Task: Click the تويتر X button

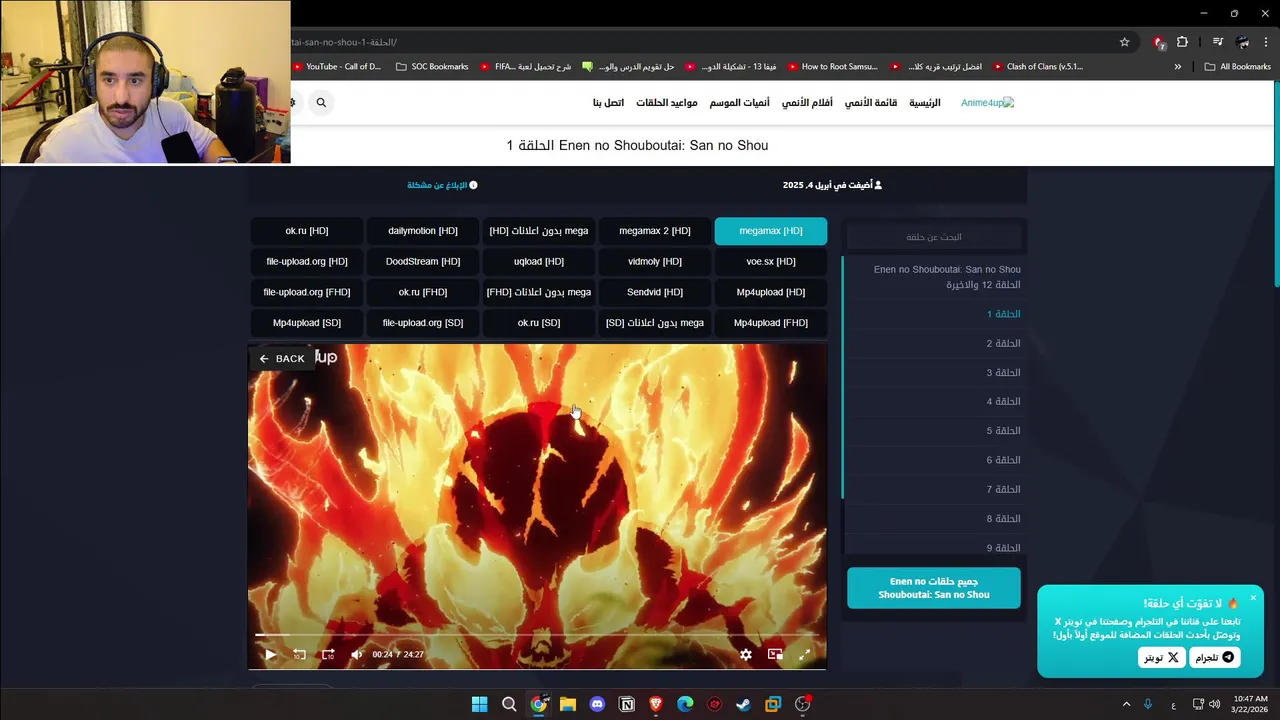Action: [x=1161, y=657]
